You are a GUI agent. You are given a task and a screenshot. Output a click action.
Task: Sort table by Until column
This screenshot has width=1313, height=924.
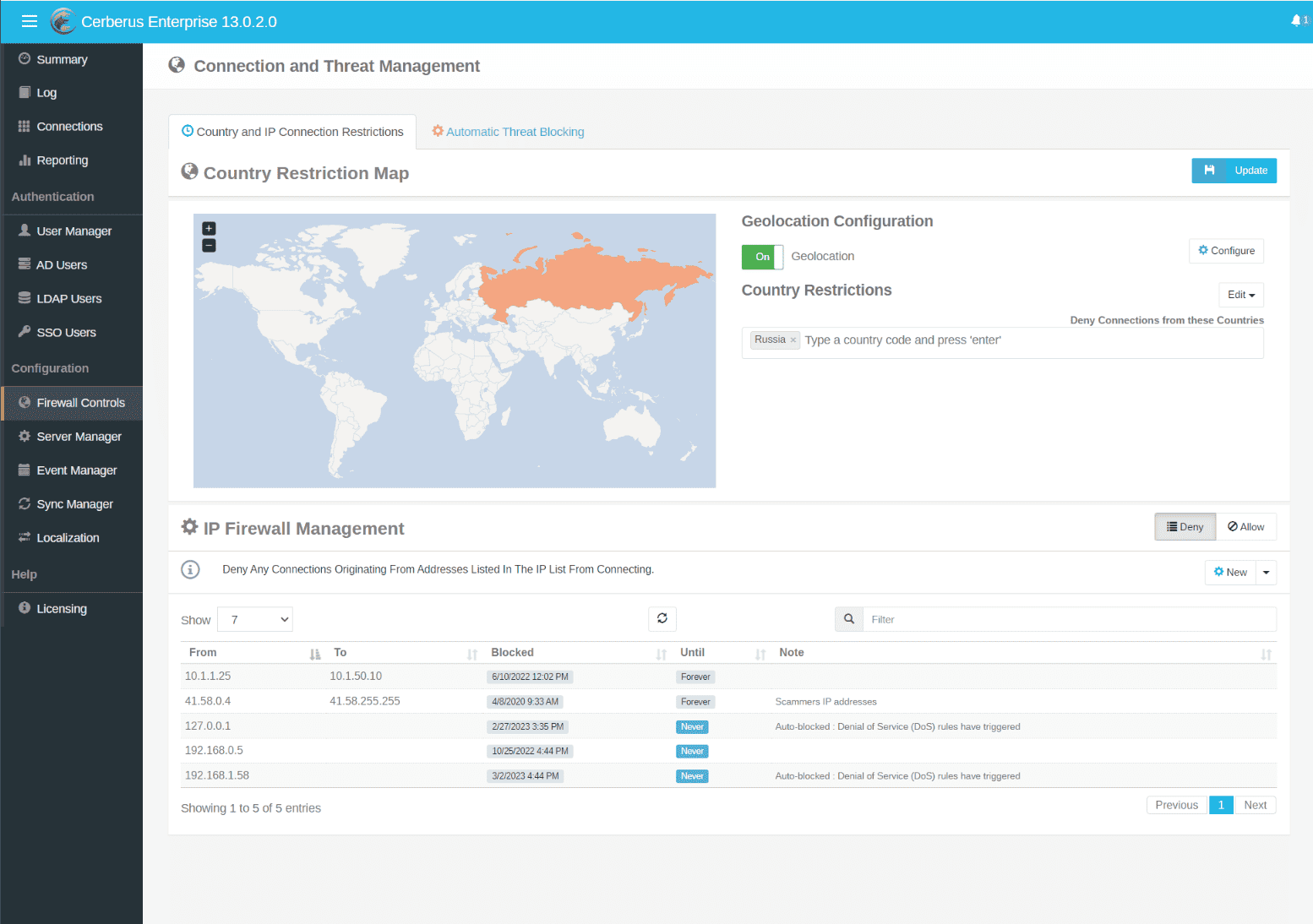(x=722, y=653)
